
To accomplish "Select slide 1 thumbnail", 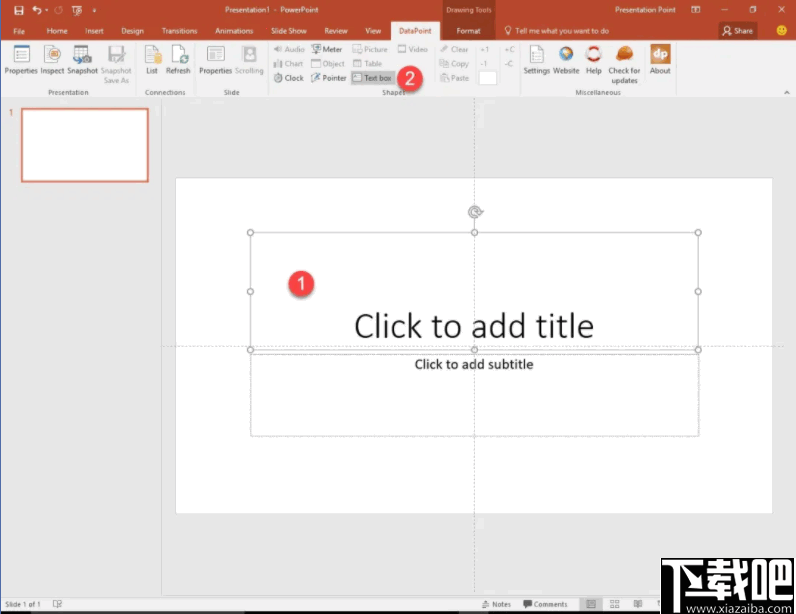I will (x=85, y=145).
